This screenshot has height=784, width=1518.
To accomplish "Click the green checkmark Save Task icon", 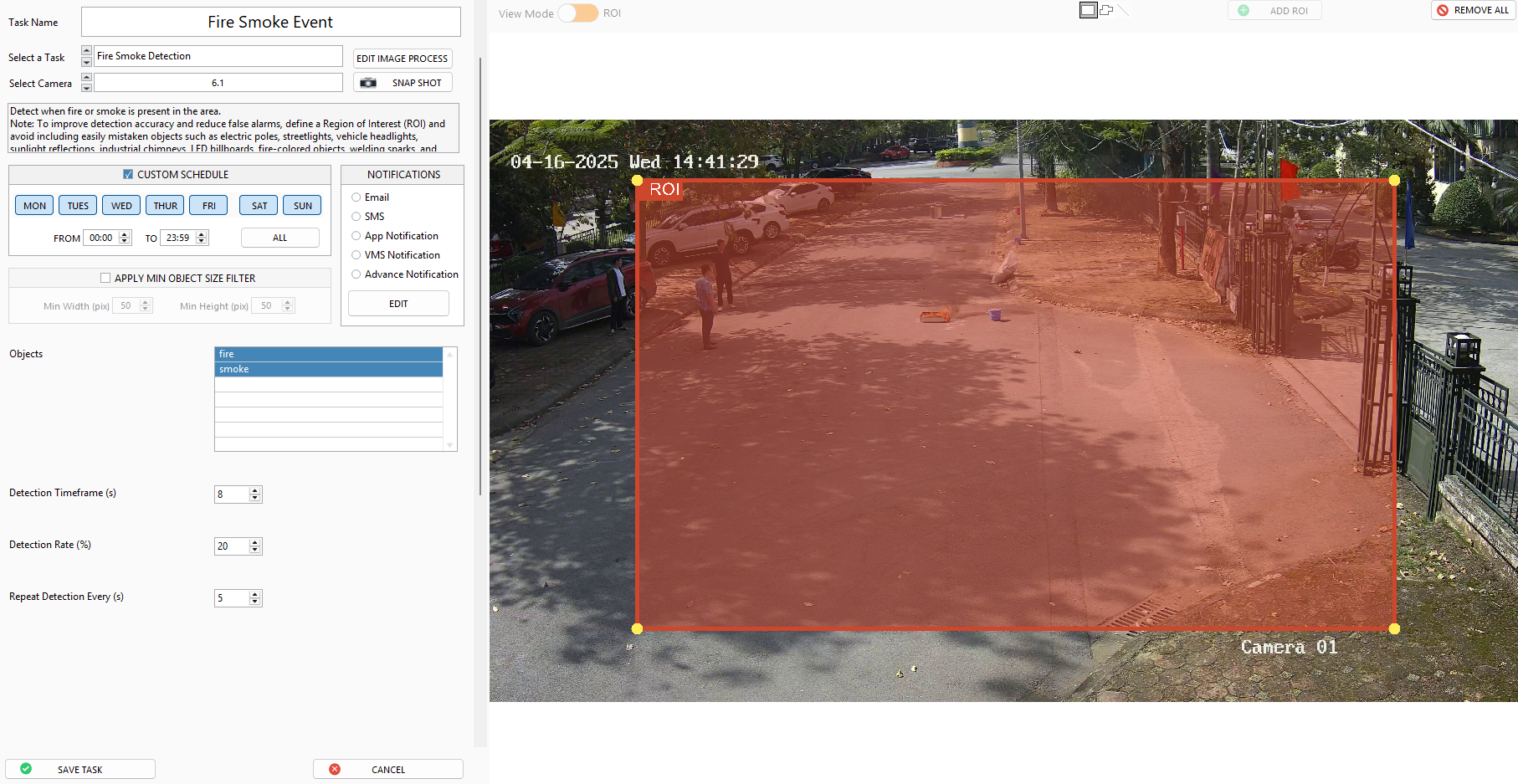I will [26, 769].
